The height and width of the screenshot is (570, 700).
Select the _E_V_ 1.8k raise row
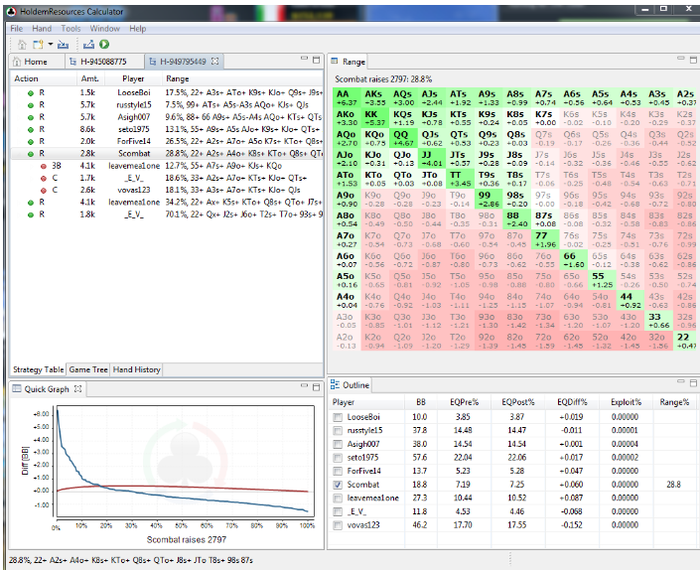167,215
